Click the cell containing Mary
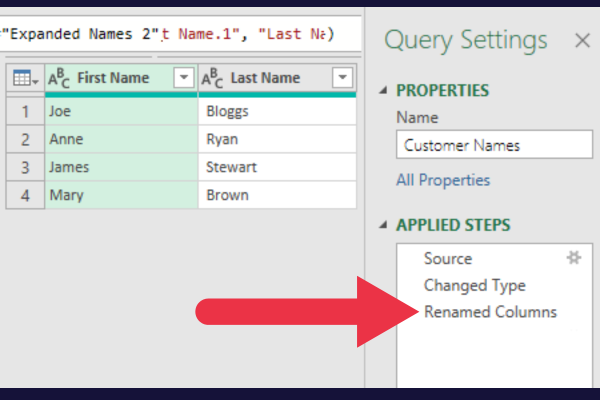This screenshot has height=400, width=600. click(121, 195)
